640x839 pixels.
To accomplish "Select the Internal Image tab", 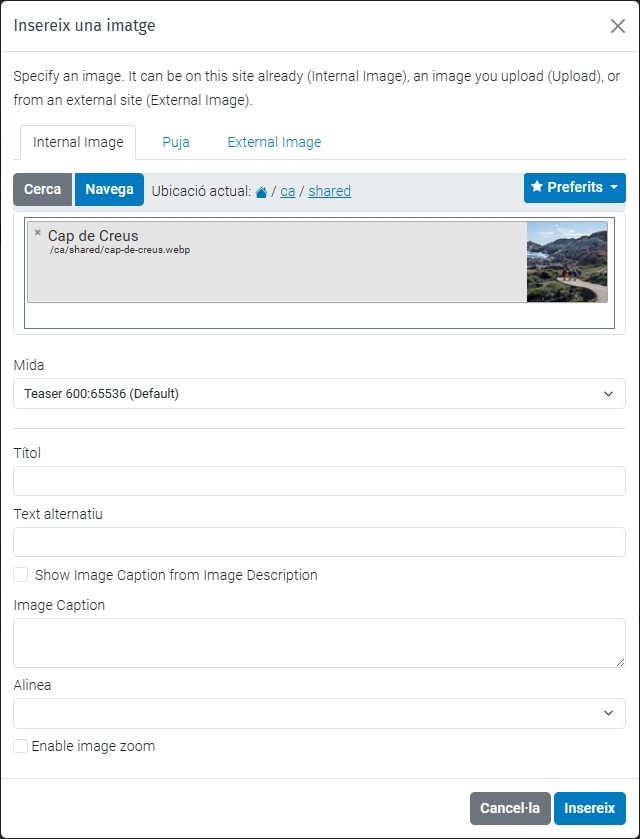I will [78, 142].
